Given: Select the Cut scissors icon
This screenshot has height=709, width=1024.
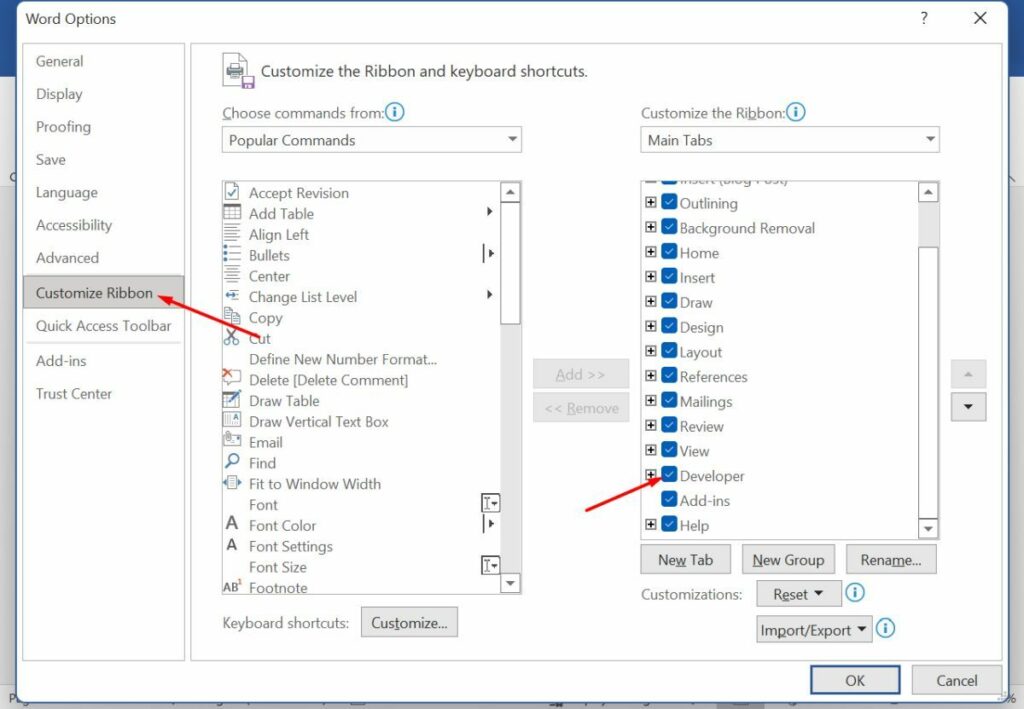Looking at the screenshot, I should coord(234,338).
